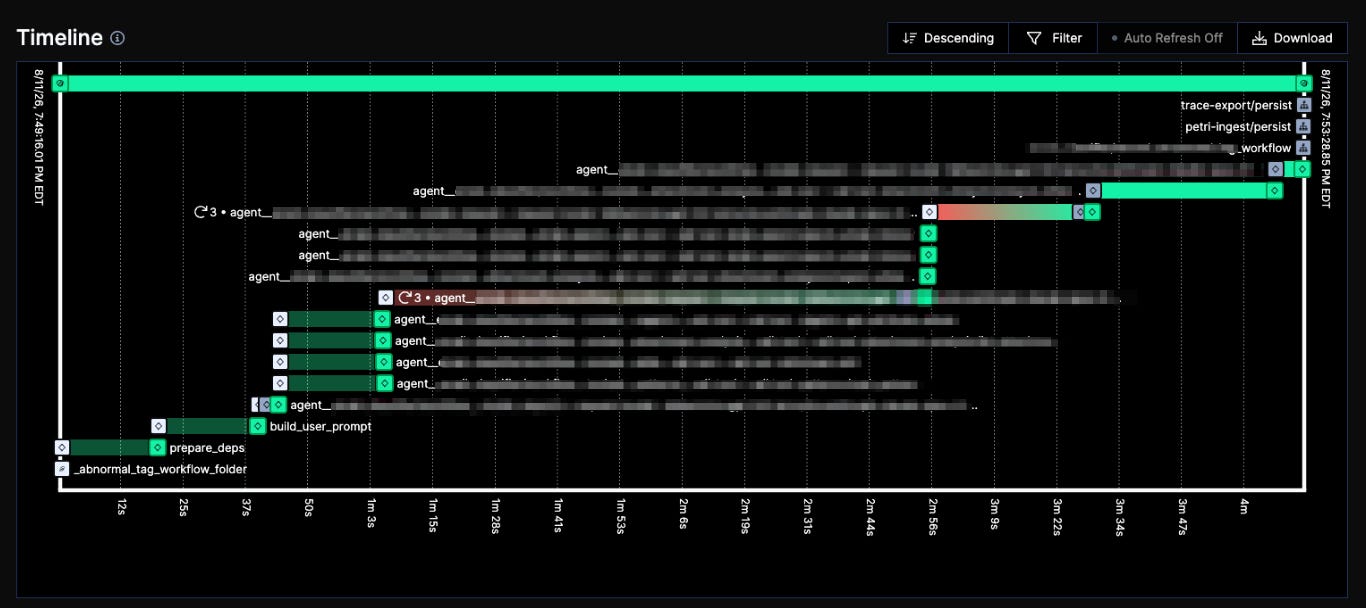
Task: Click the green end marker before prepare_deps label
Action: click(157, 447)
